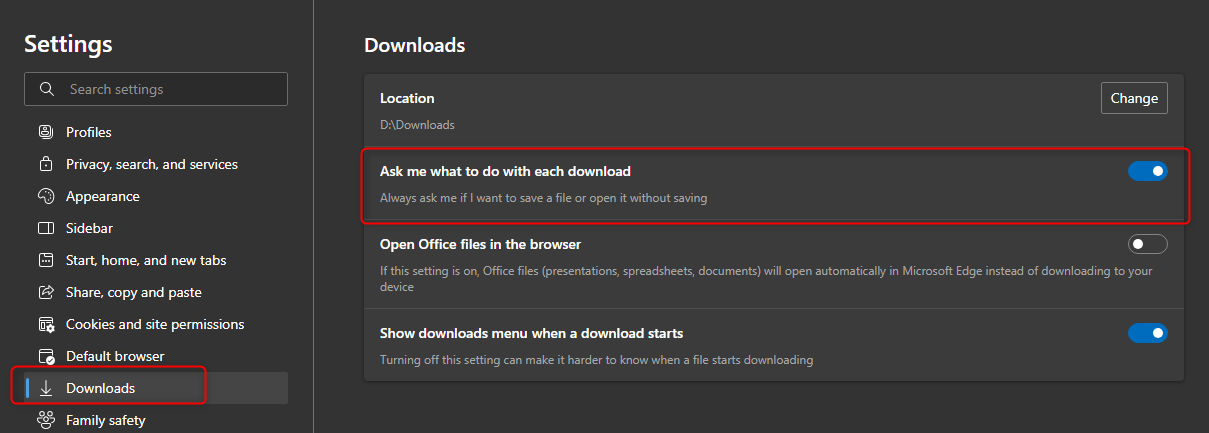Image resolution: width=1209 pixels, height=433 pixels.
Task: Select Sidebar settings entry
Action: pyautogui.click(x=156, y=228)
